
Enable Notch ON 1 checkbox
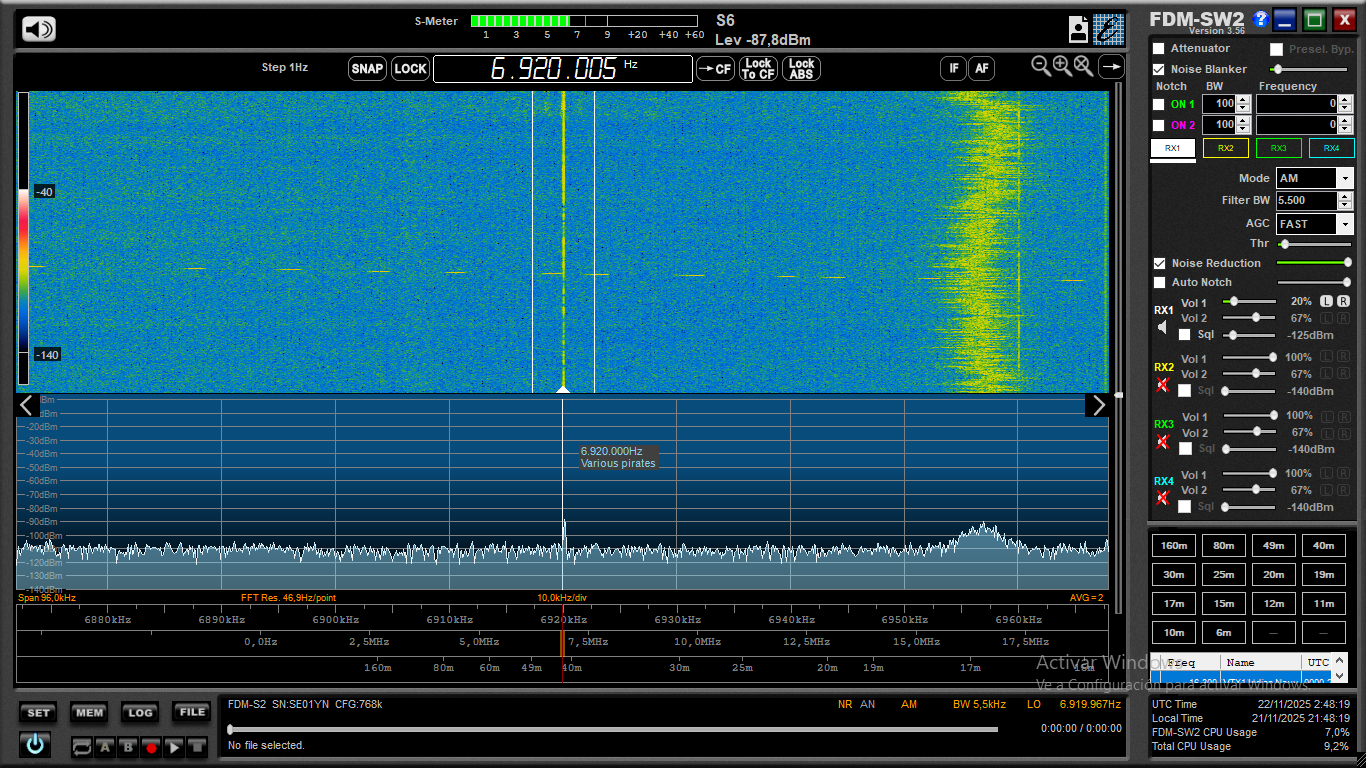(1159, 104)
